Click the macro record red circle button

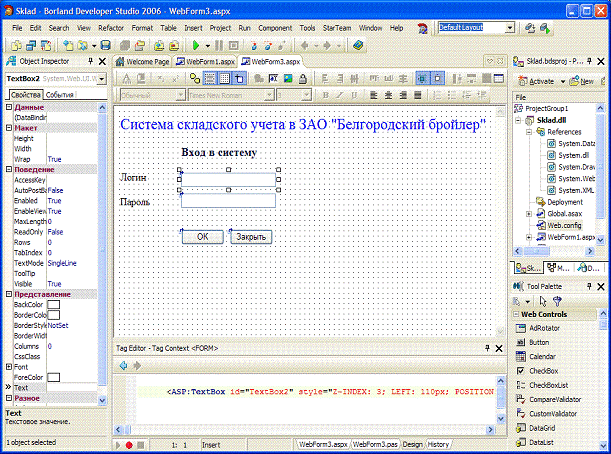[130, 443]
